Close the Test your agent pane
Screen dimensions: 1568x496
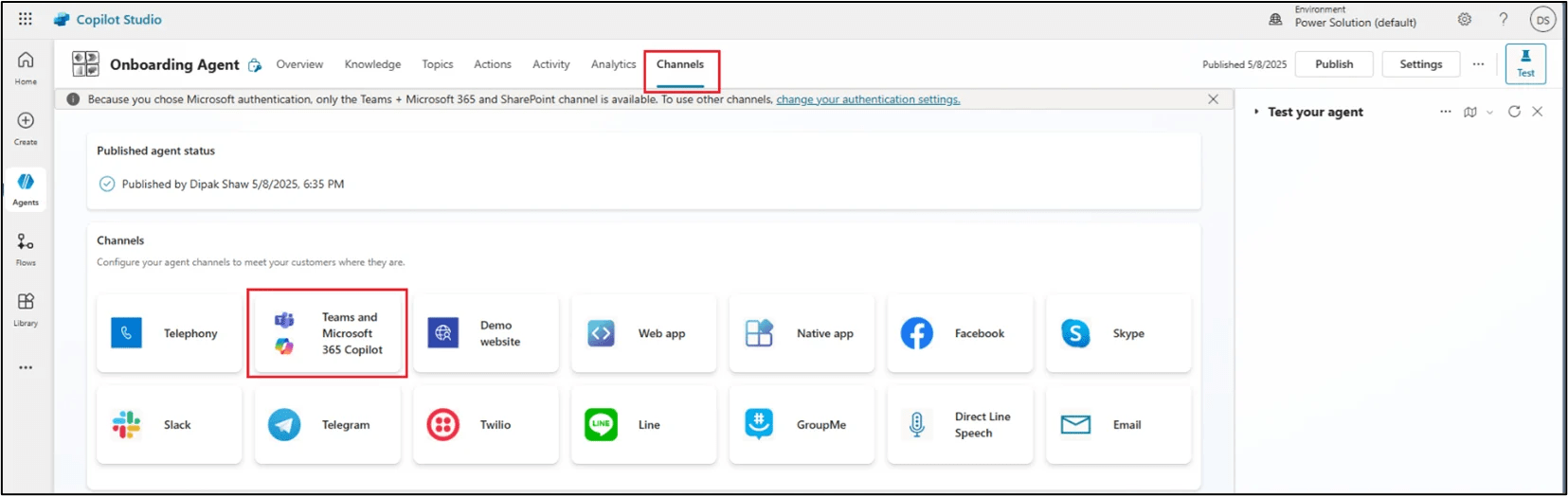1538,112
